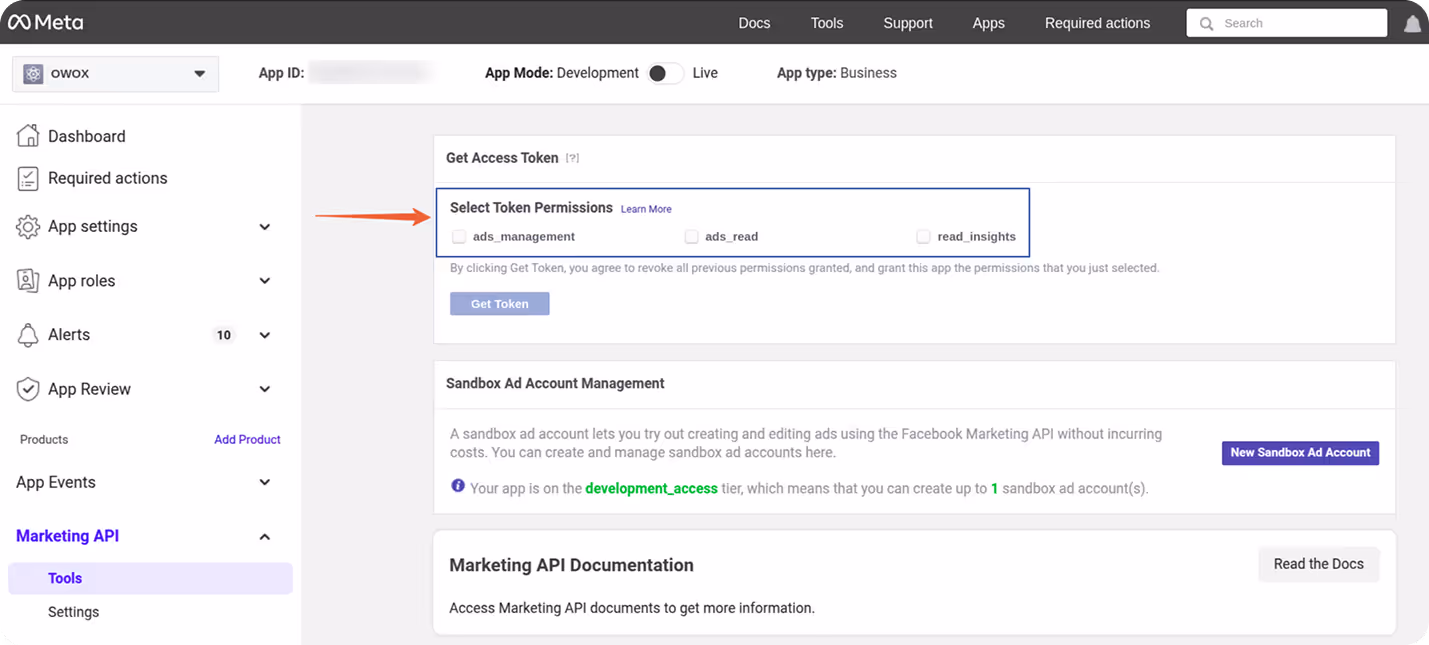Click the Alerts bell icon in sidebar
Screen dimensions: 1429x645
click(28, 334)
